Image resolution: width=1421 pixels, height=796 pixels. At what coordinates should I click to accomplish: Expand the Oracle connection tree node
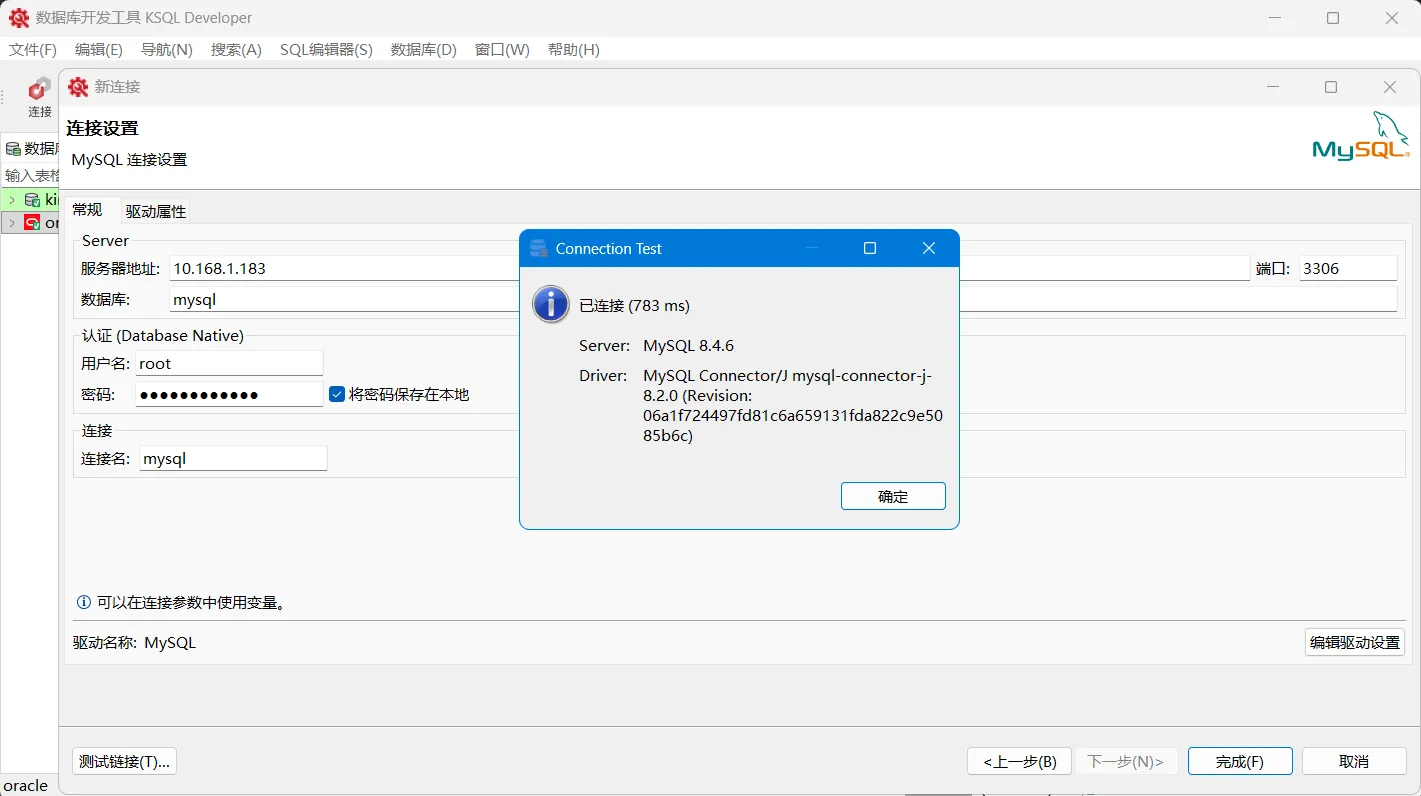(12, 222)
